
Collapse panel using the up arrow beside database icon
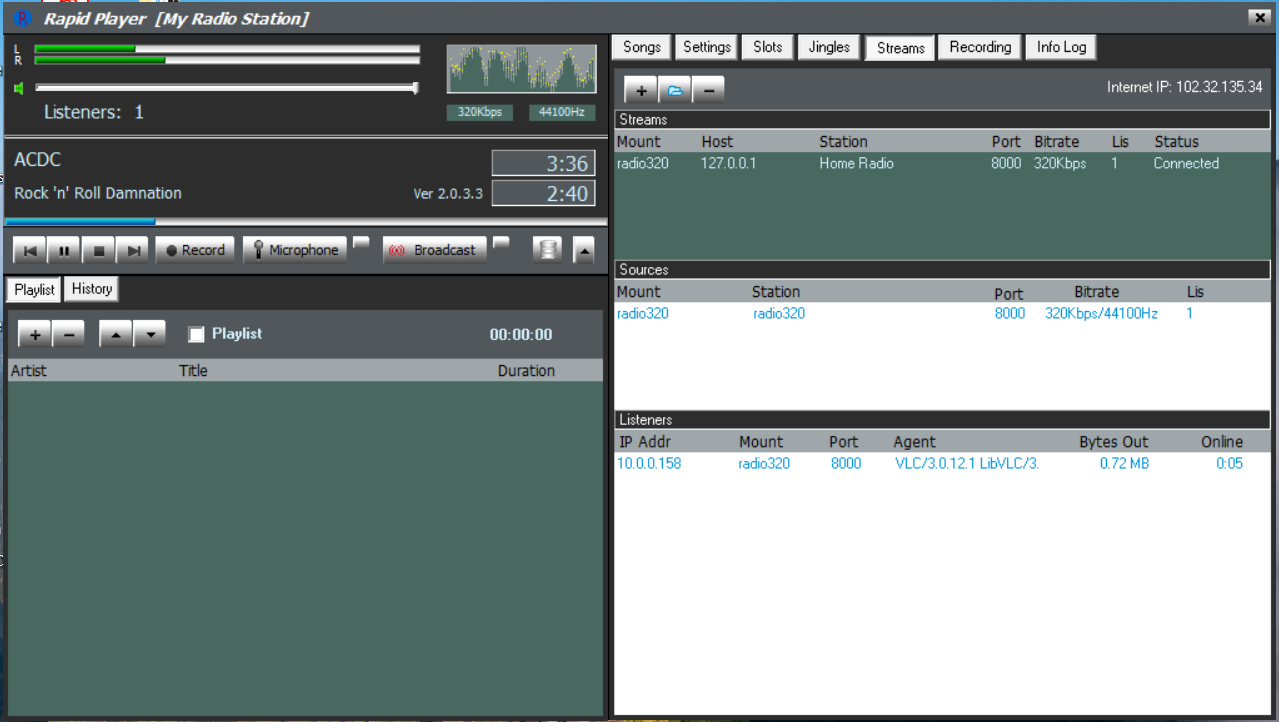click(584, 251)
